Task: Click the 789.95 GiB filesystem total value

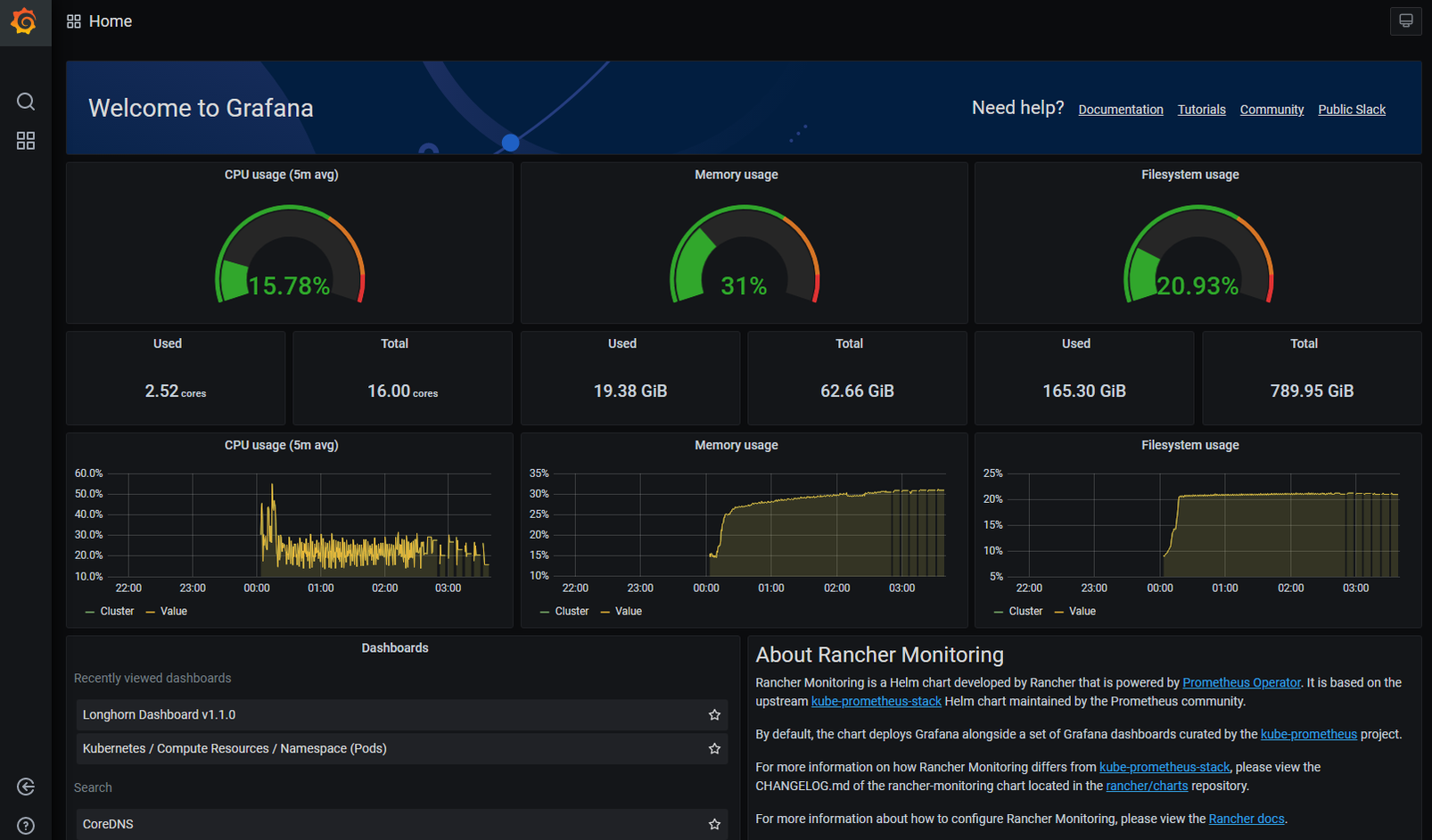Action: click(1312, 391)
